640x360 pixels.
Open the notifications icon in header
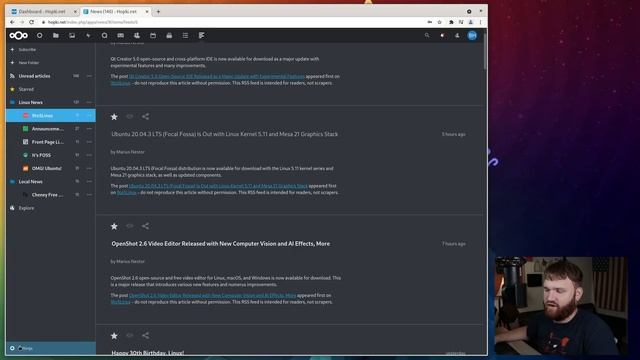[x=442, y=36]
